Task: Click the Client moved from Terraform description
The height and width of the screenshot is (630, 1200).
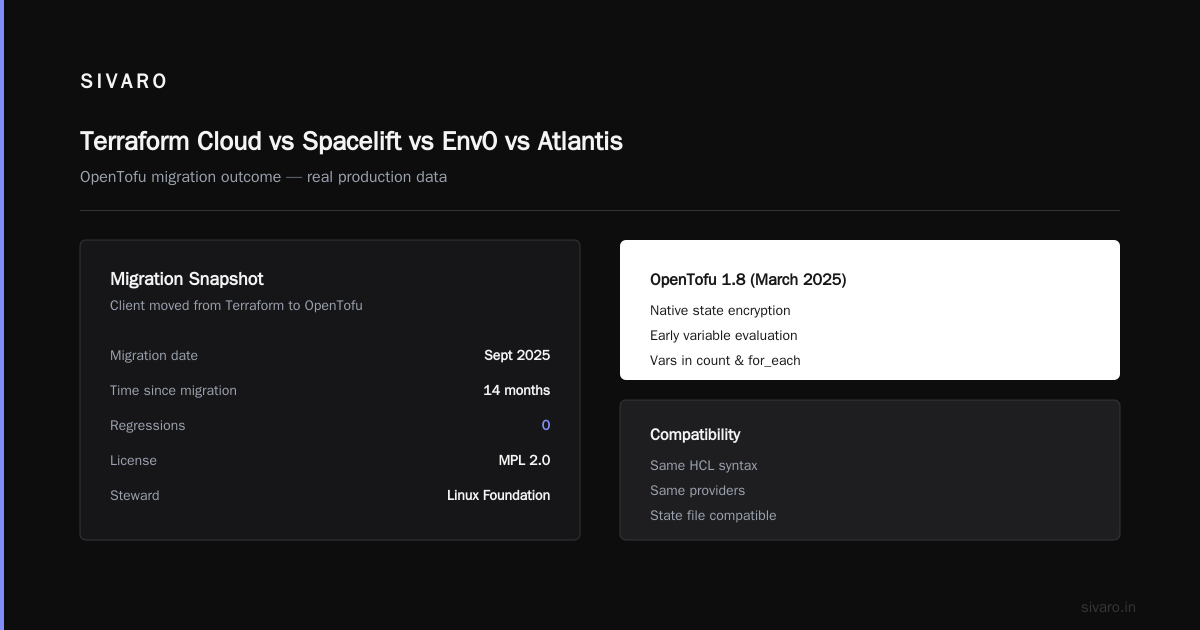Action: 236,305
